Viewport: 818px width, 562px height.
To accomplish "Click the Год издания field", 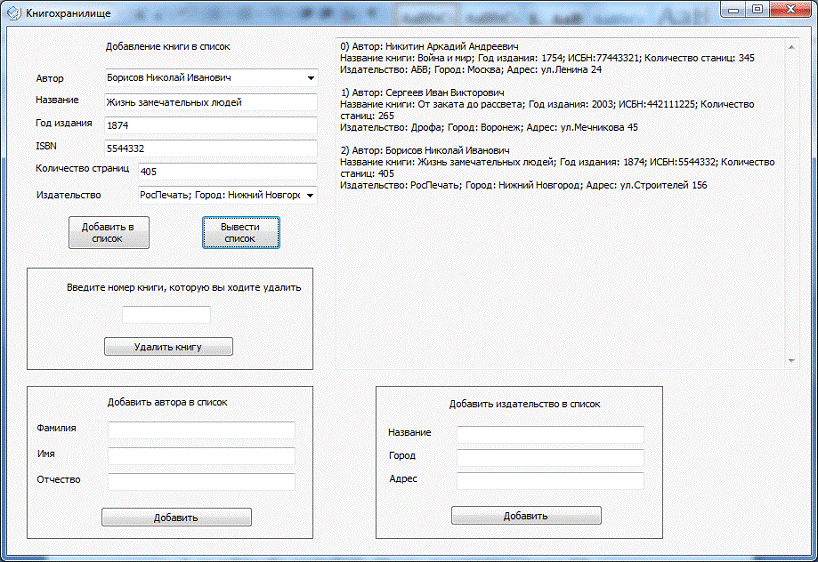I will 211,125.
